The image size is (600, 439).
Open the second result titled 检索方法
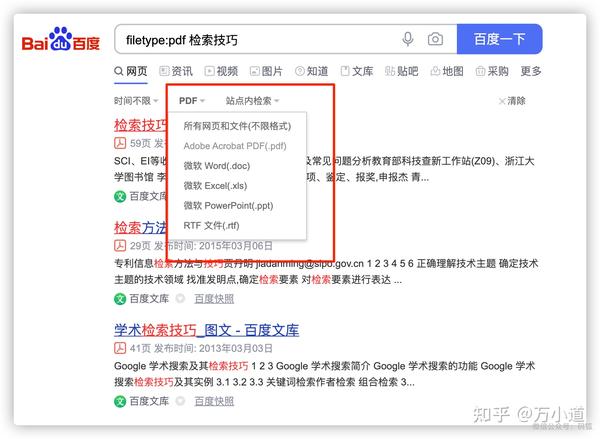click(x=140, y=227)
